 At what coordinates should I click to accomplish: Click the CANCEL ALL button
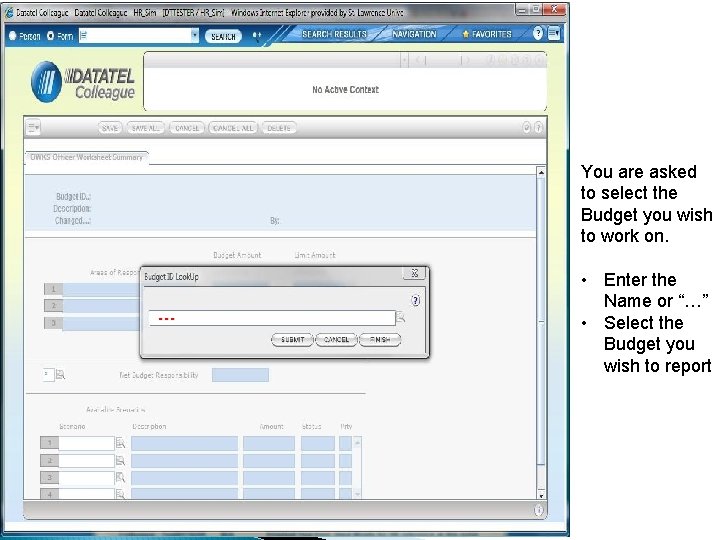point(233,128)
